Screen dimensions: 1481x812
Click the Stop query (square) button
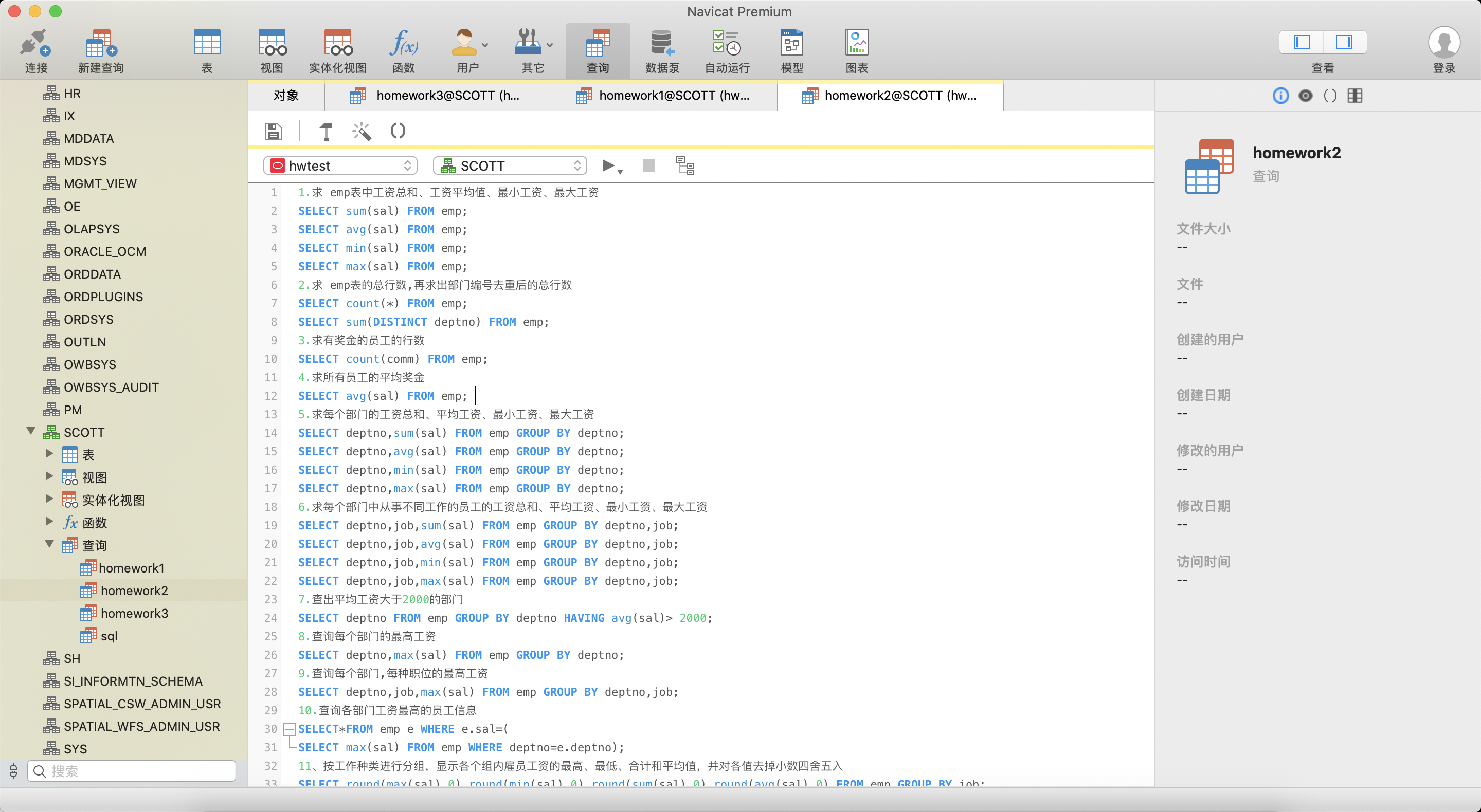pyautogui.click(x=648, y=165)
